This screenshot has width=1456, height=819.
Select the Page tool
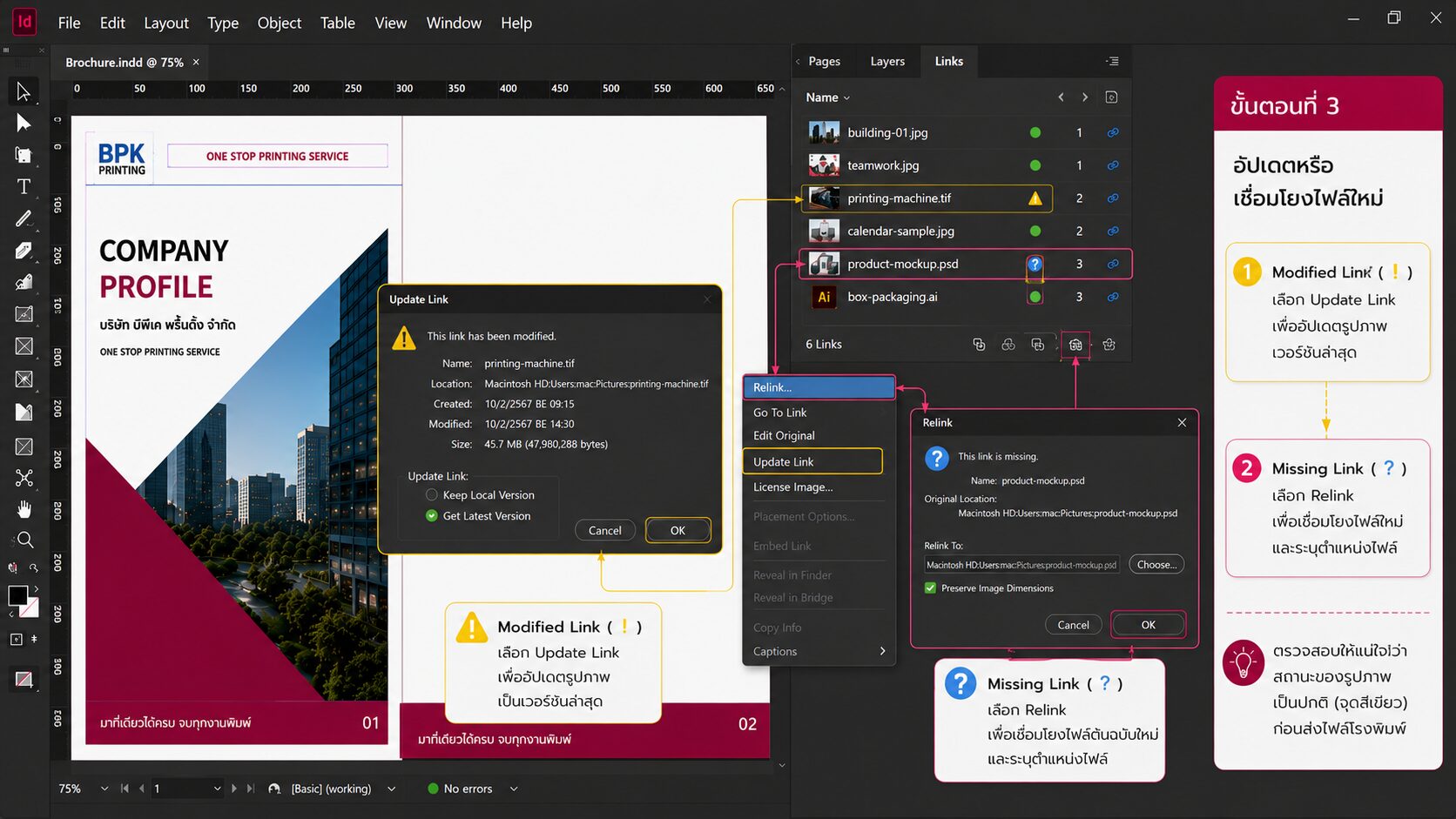[x=24, y=155]
